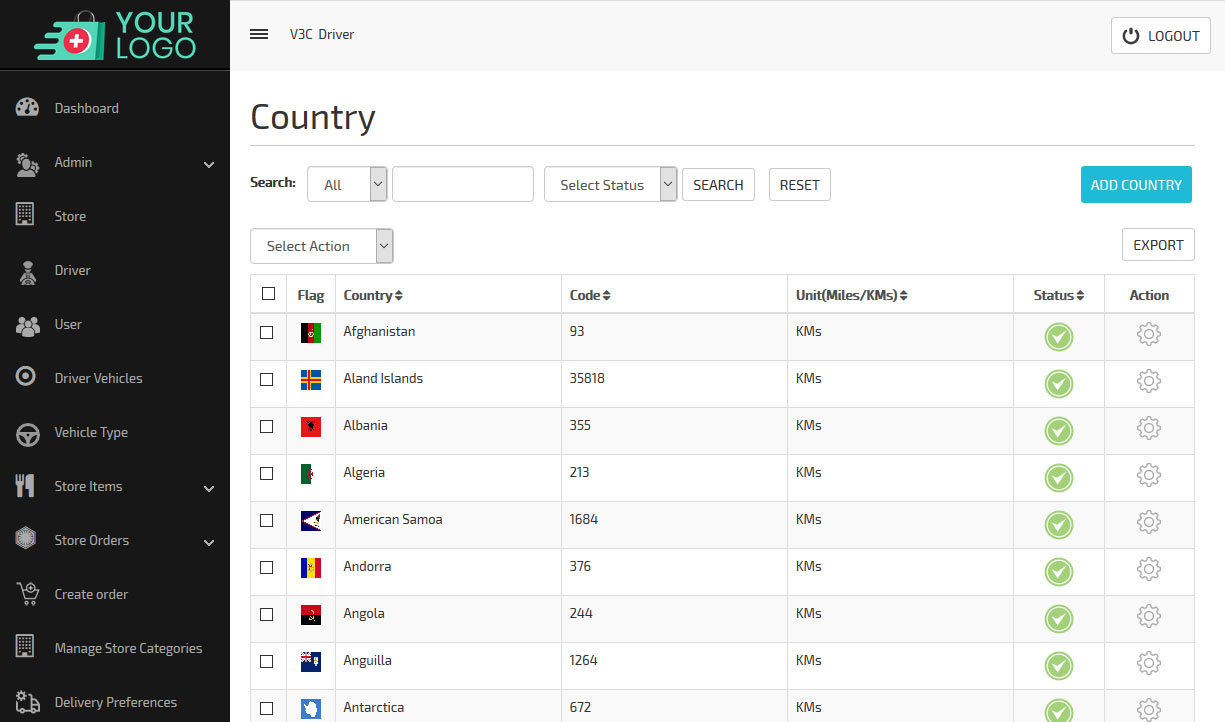
Task: Open the Select Status dropdown
Action: click(611, 184)
